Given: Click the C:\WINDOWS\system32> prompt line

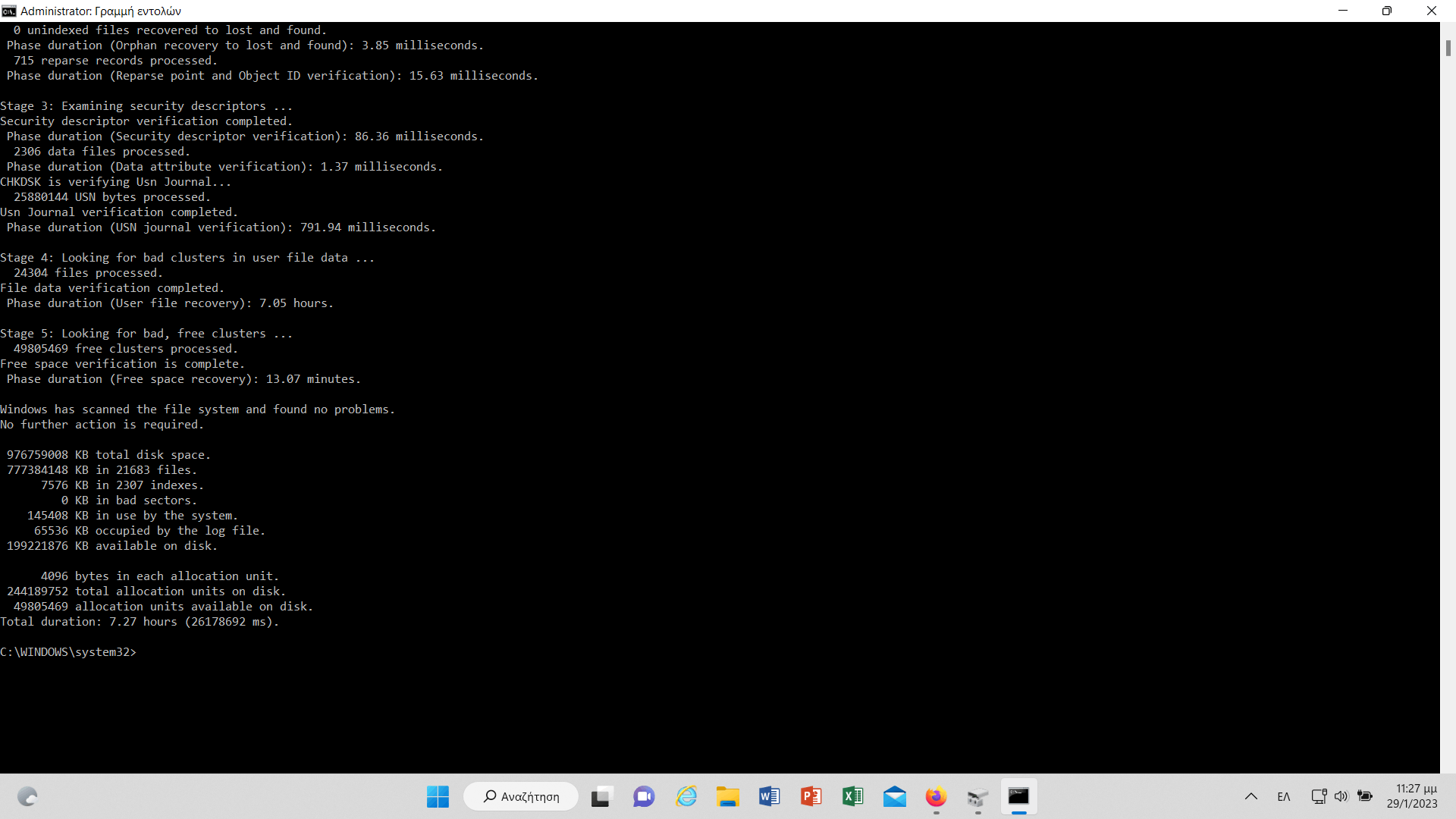Looking at the screenshot, I should click(68, 652).
